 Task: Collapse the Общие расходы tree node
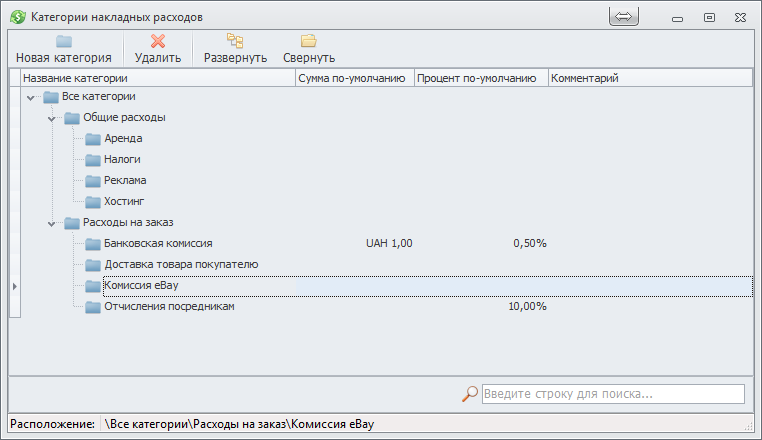point(52,119)
